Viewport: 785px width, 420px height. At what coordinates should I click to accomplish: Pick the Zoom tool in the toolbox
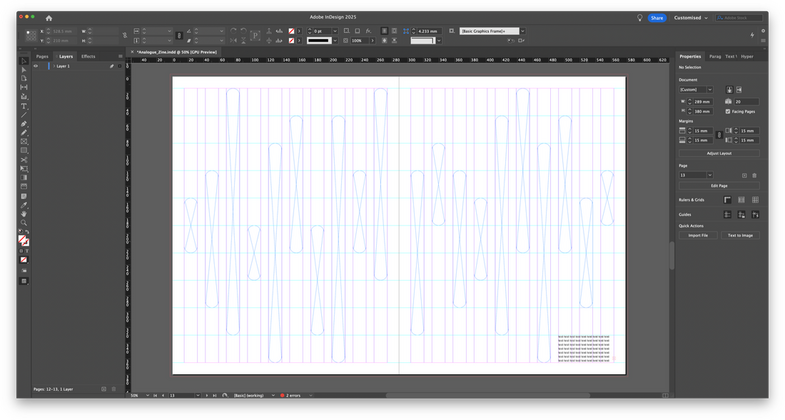[x=24, y=223]
